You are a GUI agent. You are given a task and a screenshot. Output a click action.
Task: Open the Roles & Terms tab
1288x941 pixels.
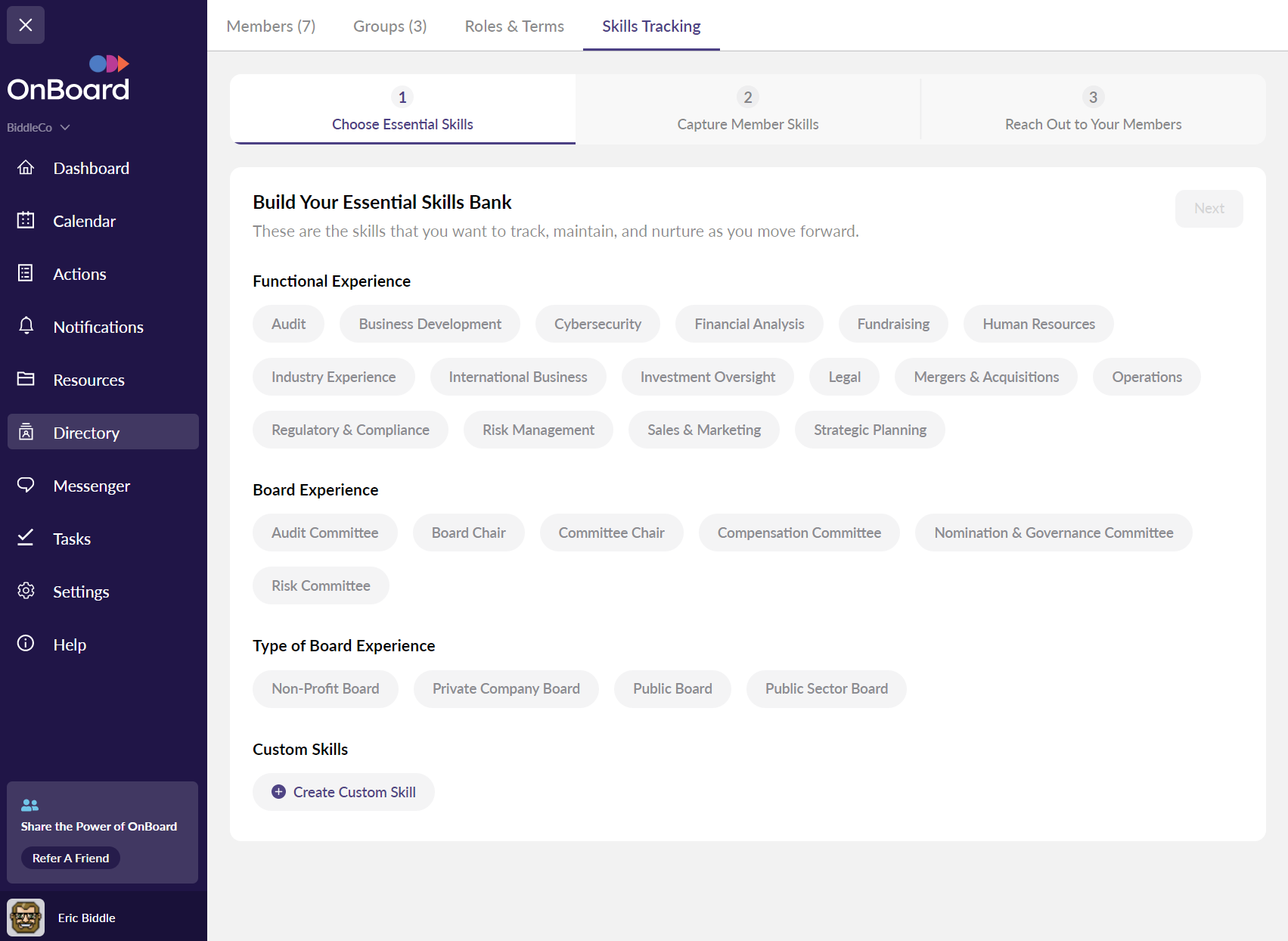(514, 26)
